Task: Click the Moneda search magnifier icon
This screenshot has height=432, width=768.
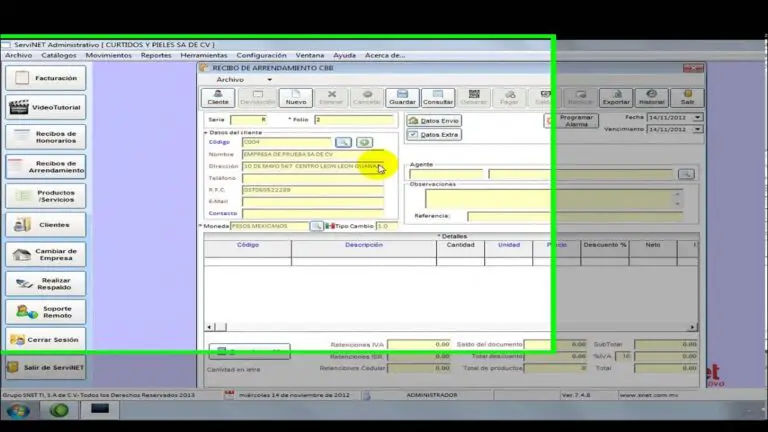Action: [x=316, y=226]
